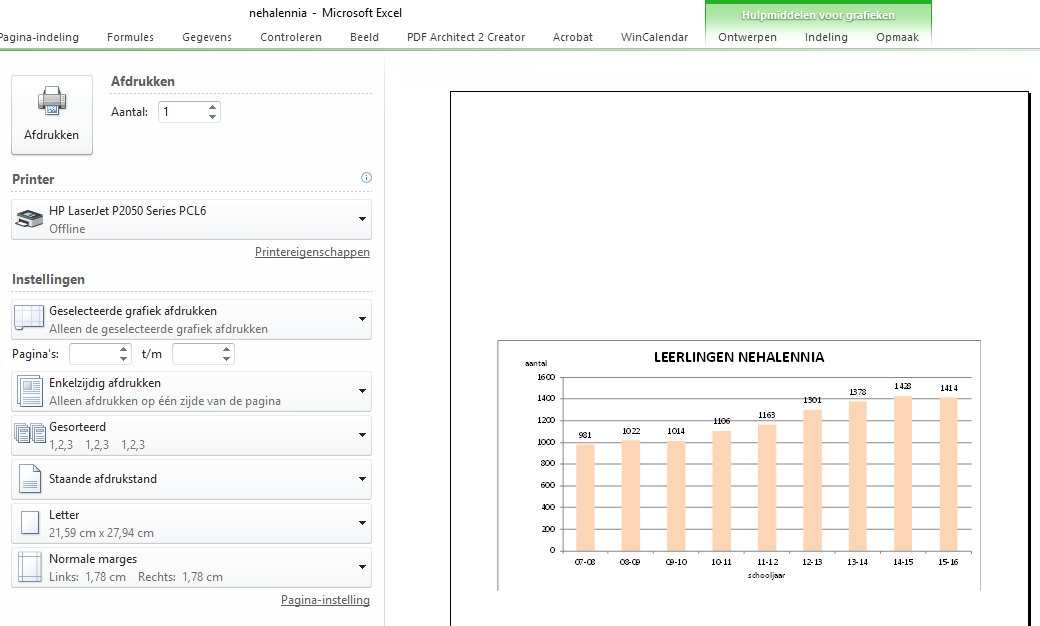Open the Gesorteerd collation dropdown
The image size is (1040, 626).
pos(191,436)
